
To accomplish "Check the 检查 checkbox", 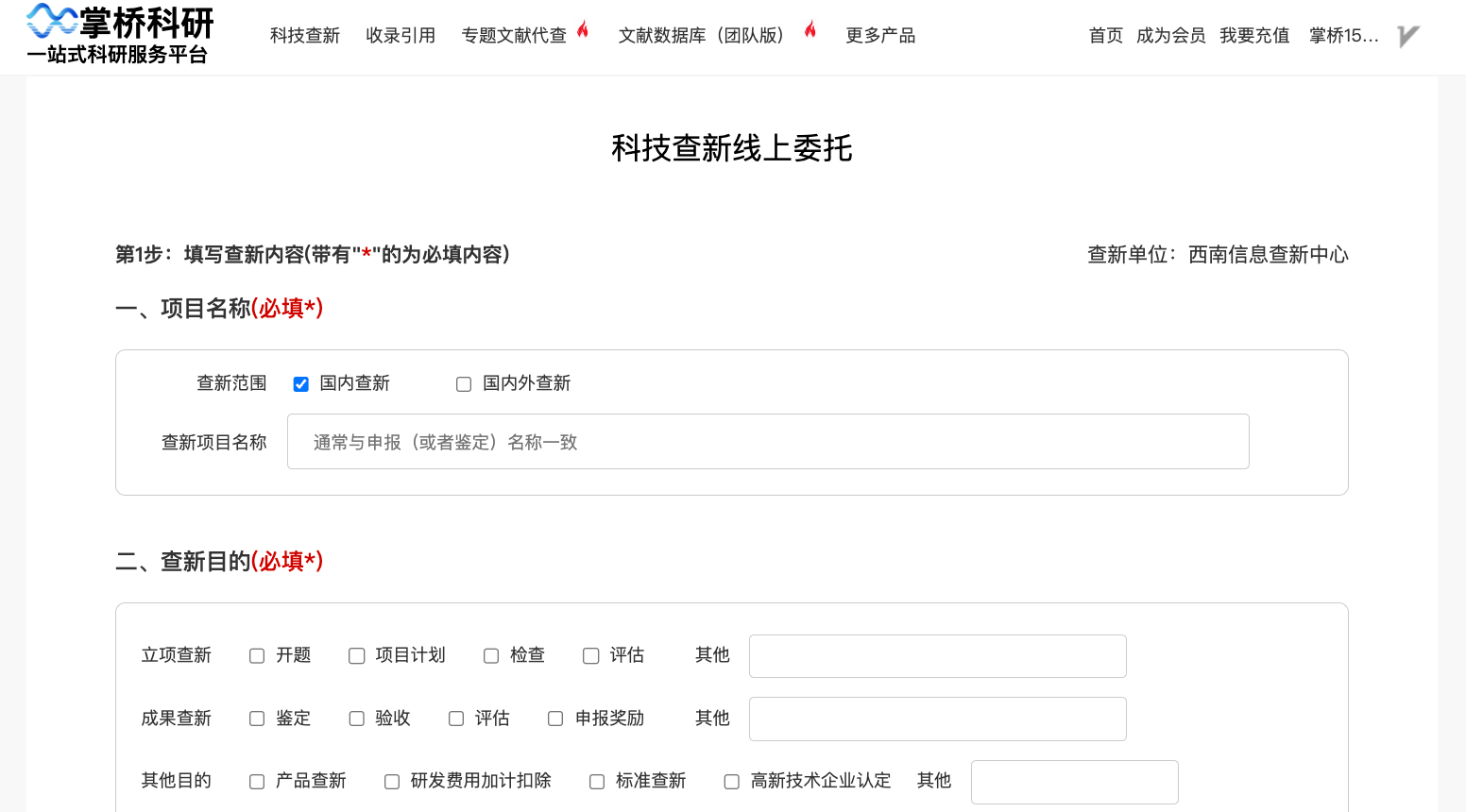I will (x=491, y=656).
